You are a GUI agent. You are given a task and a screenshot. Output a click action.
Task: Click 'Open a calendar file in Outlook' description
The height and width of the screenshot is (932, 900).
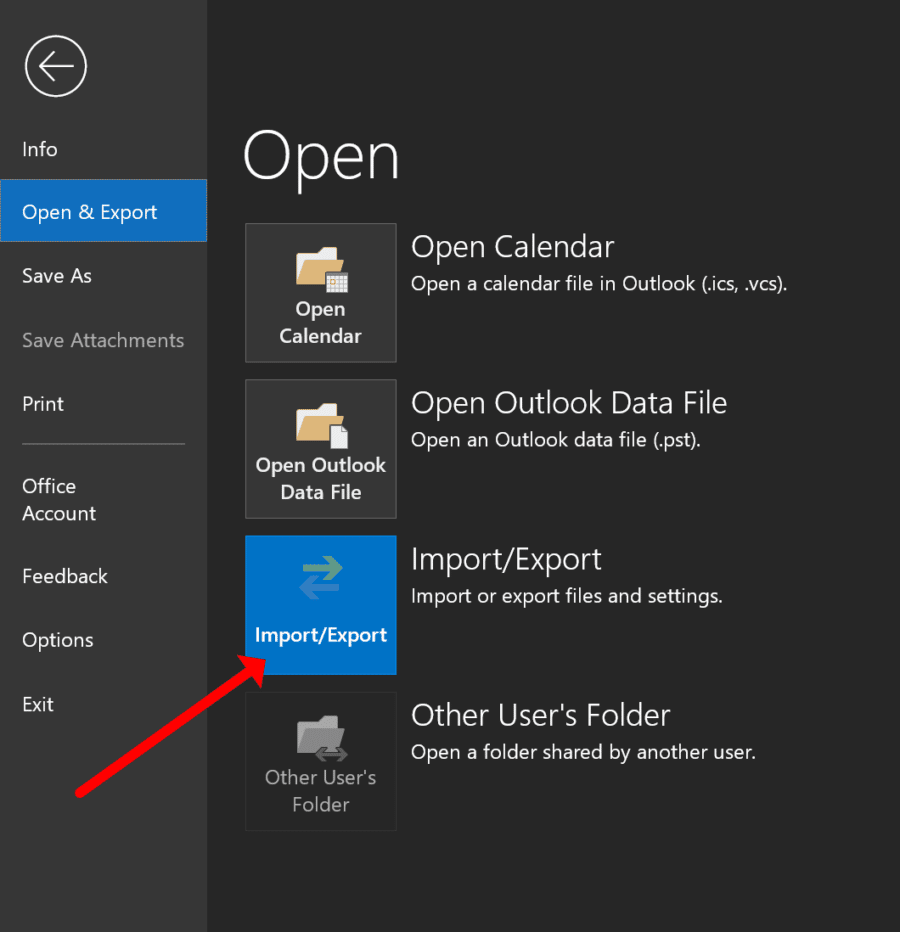[x=599, y=284]
